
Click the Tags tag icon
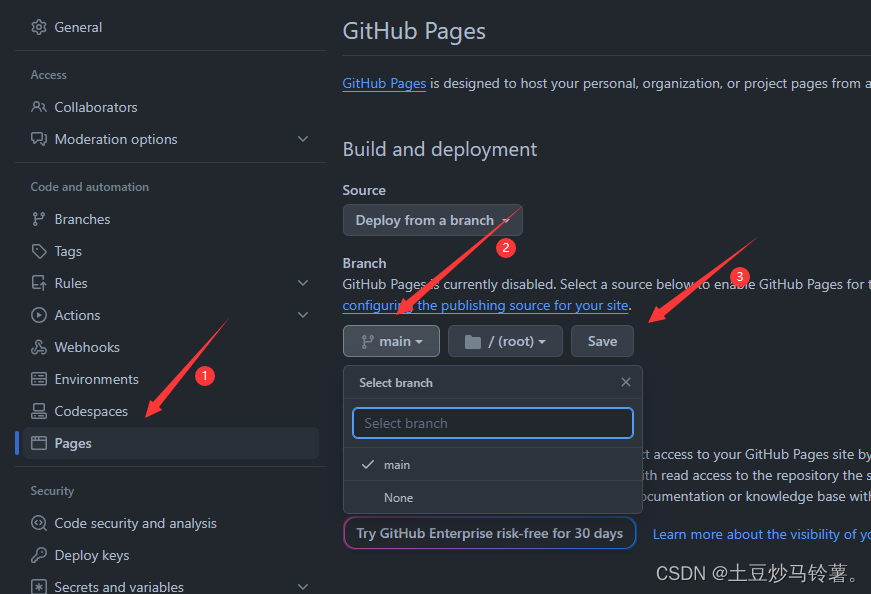tap(39, 251)
